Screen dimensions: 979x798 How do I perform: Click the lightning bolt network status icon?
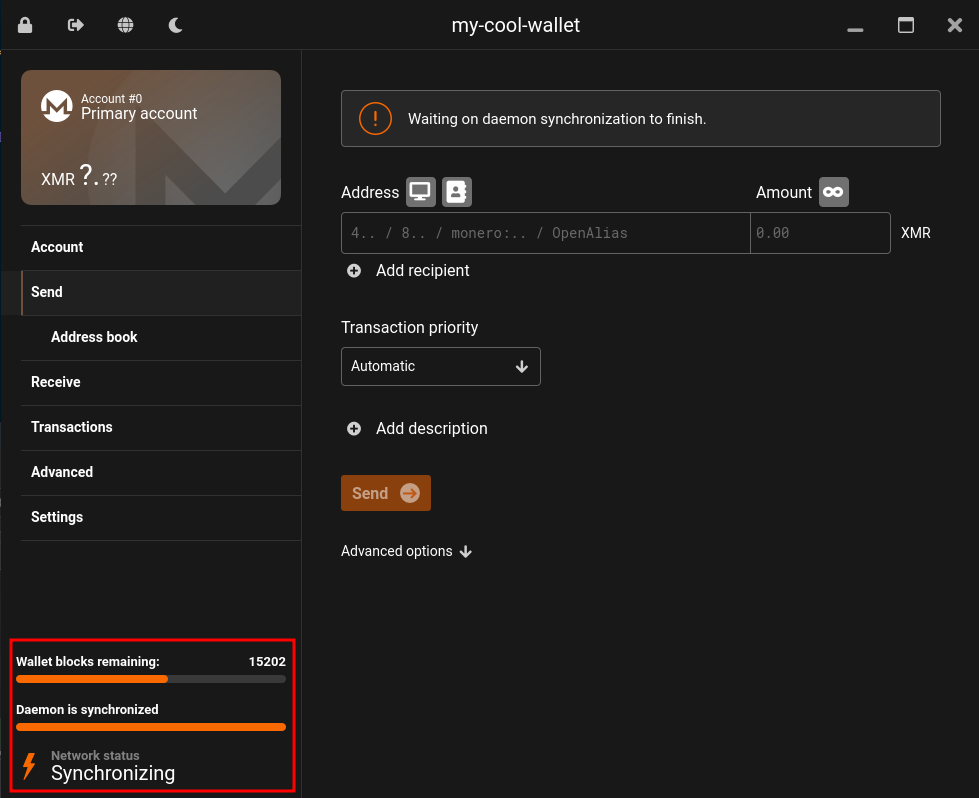29,766
